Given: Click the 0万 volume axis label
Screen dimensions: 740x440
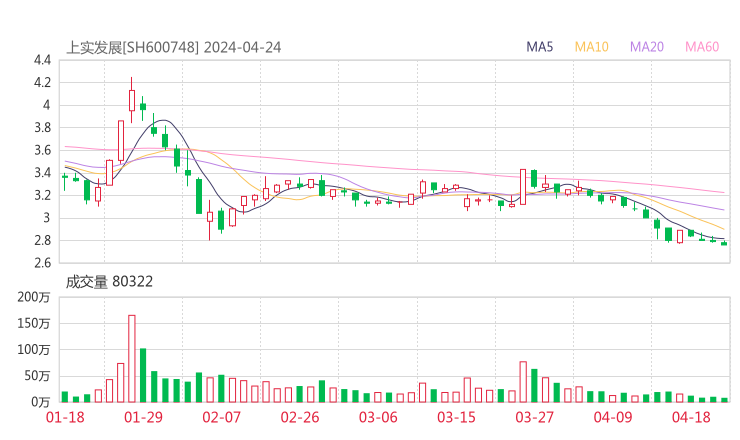Looking at the screenshot, I should [41, 402].
